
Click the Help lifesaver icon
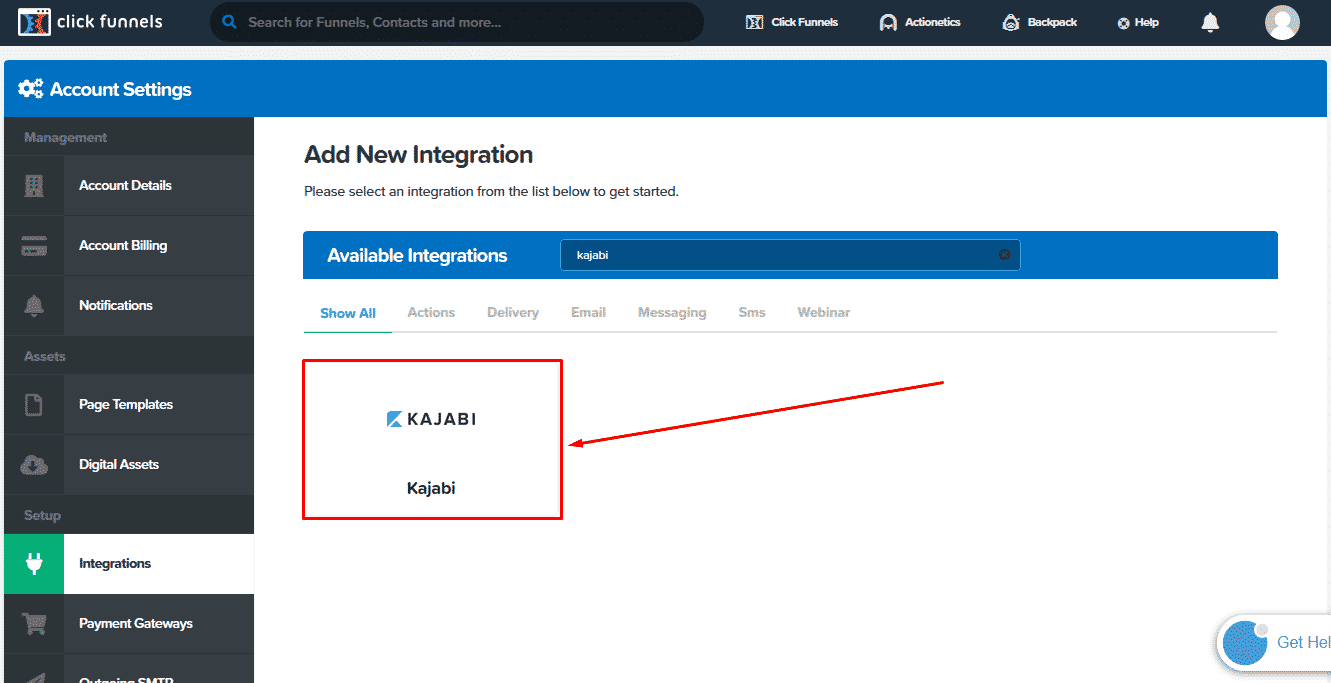(x=1123, y=23)
